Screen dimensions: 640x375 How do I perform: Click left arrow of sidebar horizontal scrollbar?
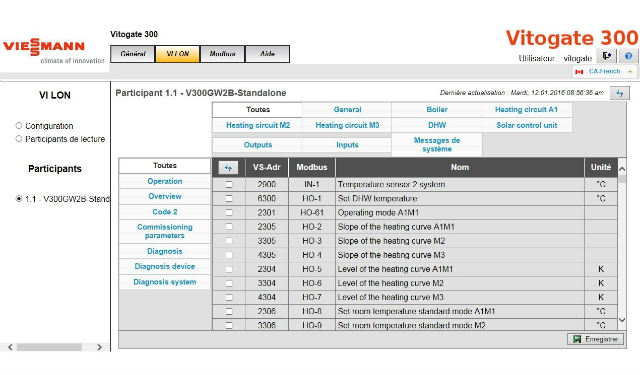[10, 347]
